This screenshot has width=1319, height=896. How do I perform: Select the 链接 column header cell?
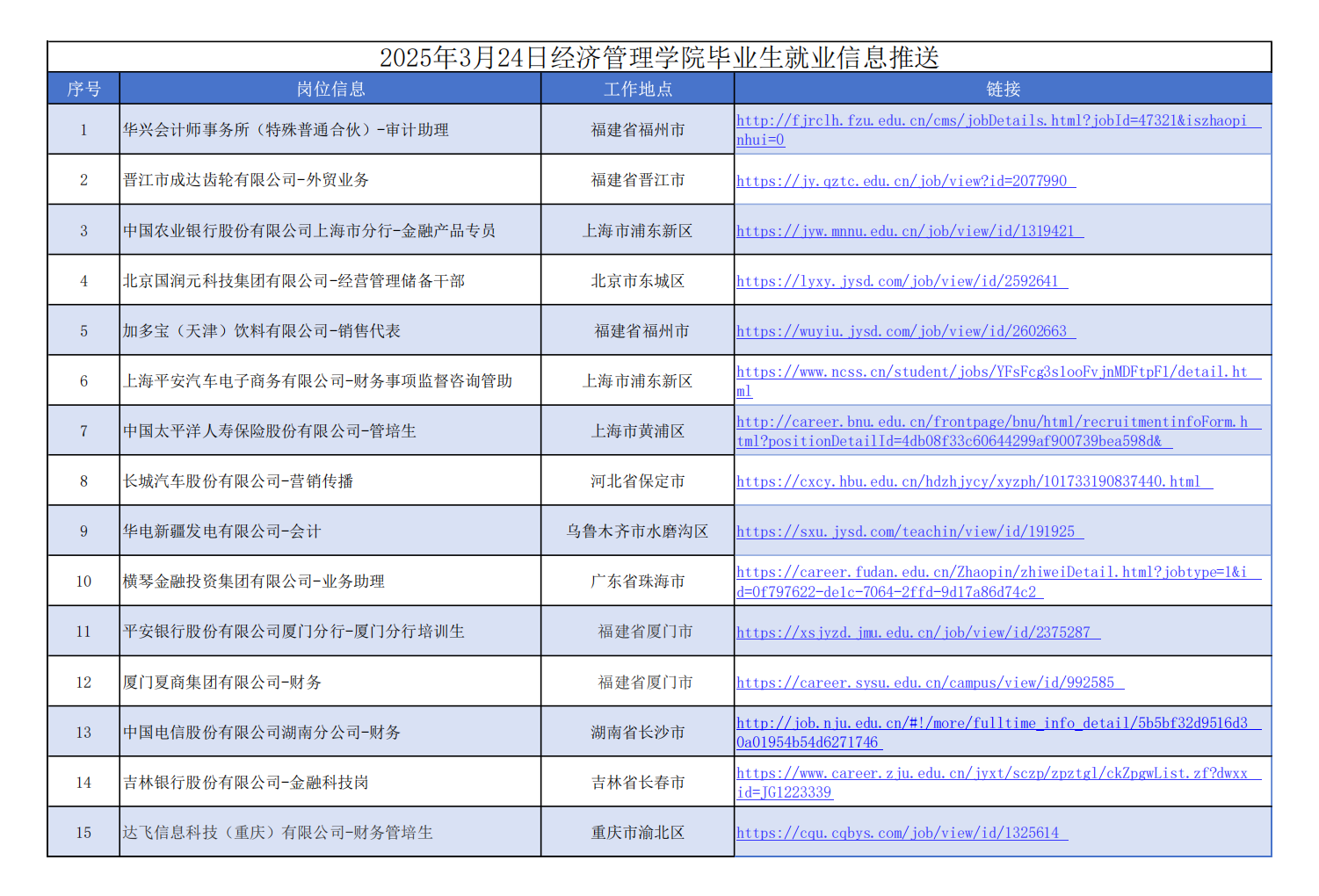coord(1003,89)
